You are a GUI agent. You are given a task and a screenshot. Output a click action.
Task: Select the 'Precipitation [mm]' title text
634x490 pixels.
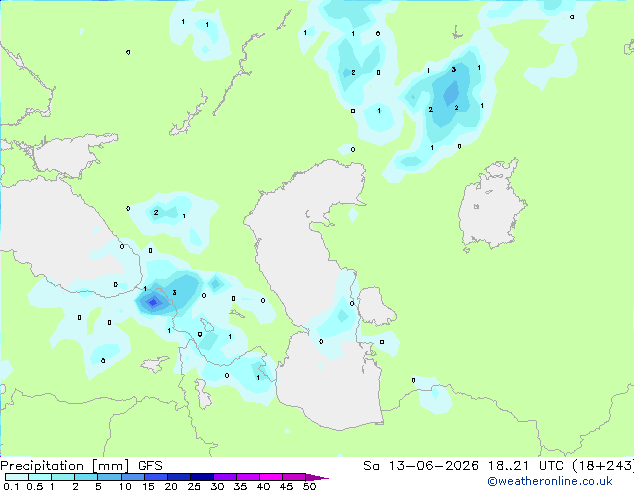(x=65, y=466)
